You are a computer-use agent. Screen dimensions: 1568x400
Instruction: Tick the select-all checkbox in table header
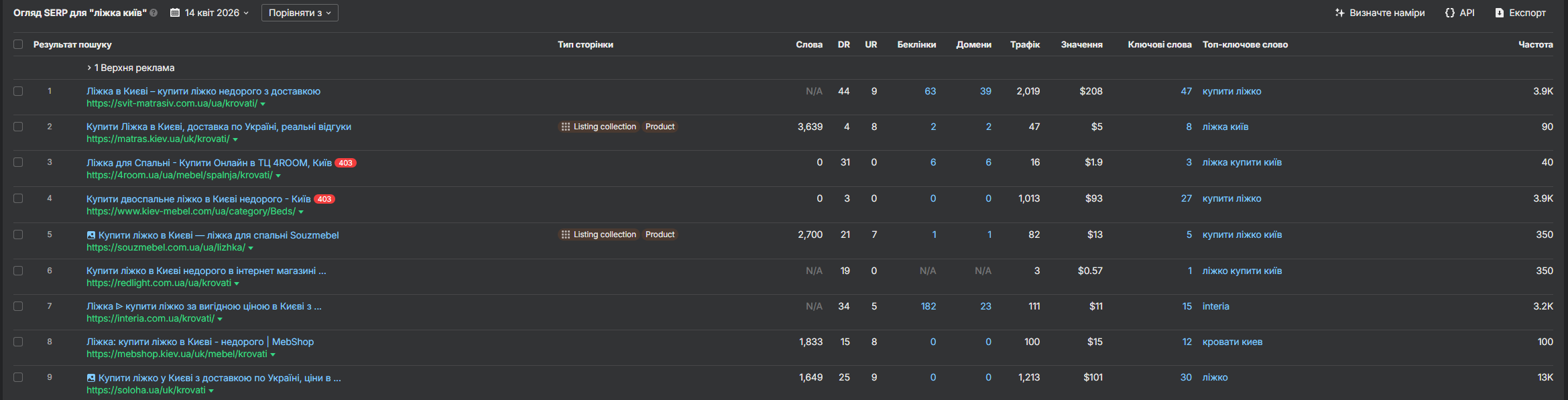18,44
